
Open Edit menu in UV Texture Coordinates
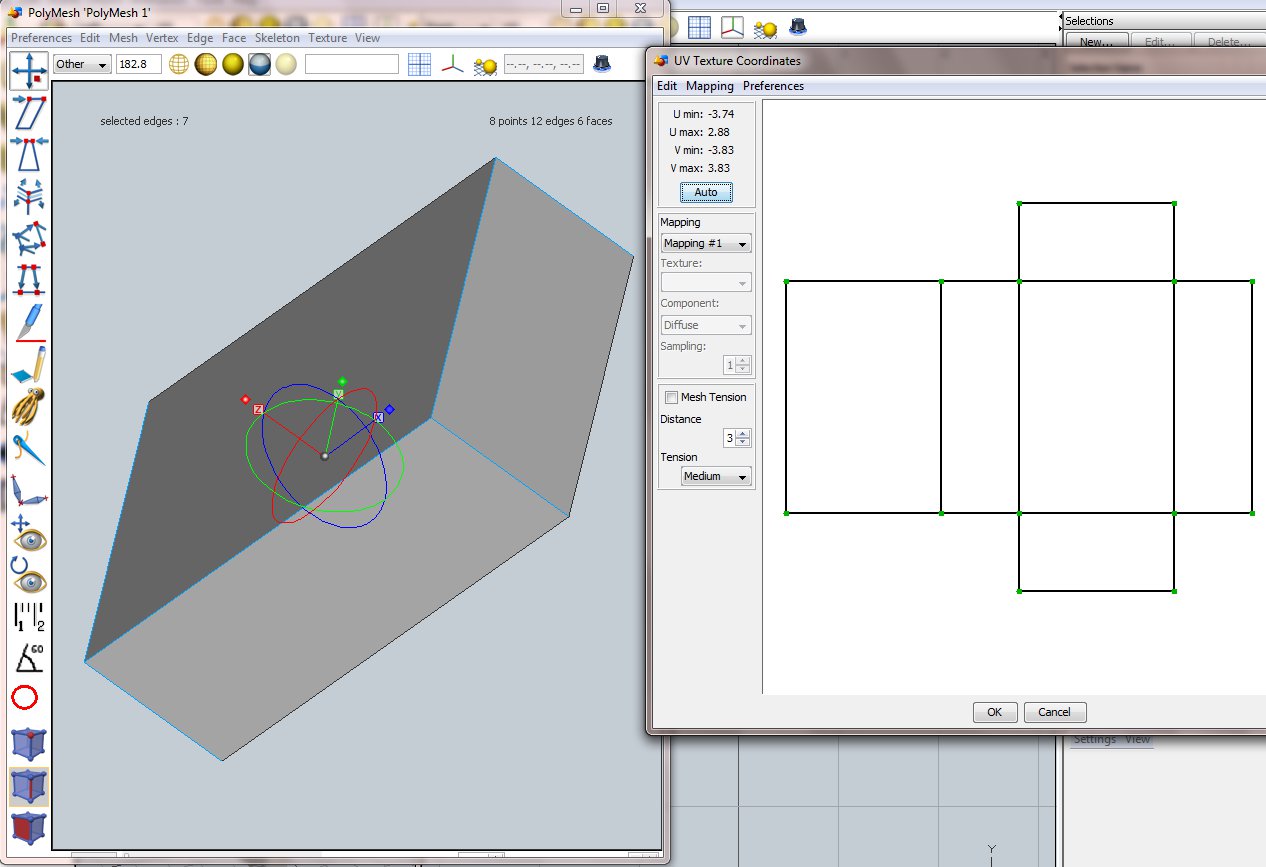coord(666,86)
